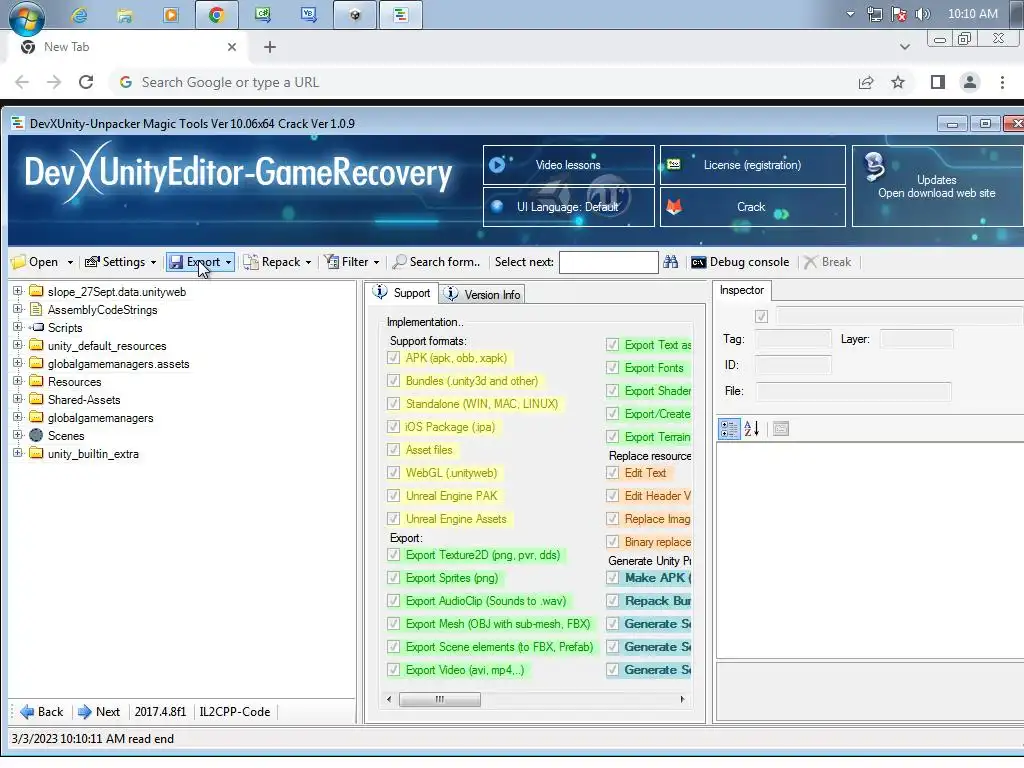Open the Repack dropdown arrow
1024x768 pixels.
click(308, 263)
